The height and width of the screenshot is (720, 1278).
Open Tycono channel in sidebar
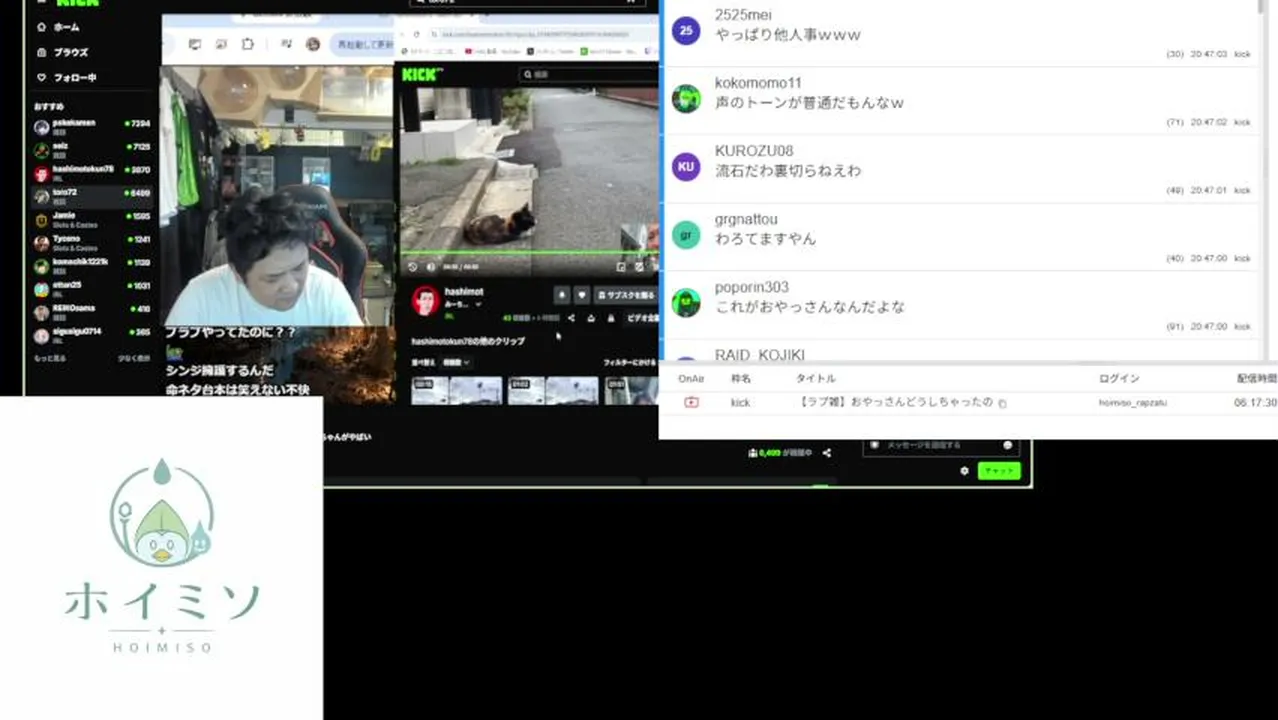tap(91, 242)
